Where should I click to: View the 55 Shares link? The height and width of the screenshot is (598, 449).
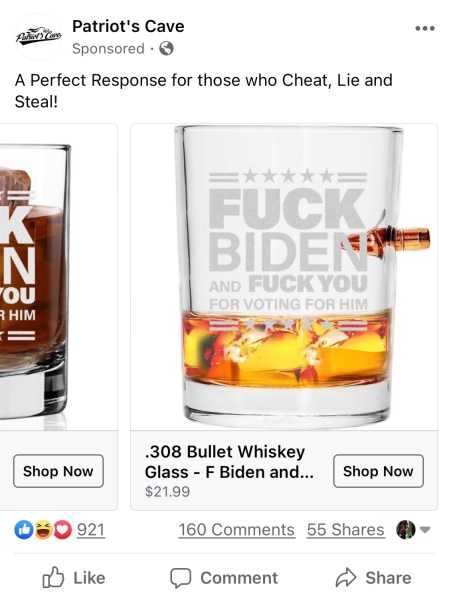tap(346, 530)
